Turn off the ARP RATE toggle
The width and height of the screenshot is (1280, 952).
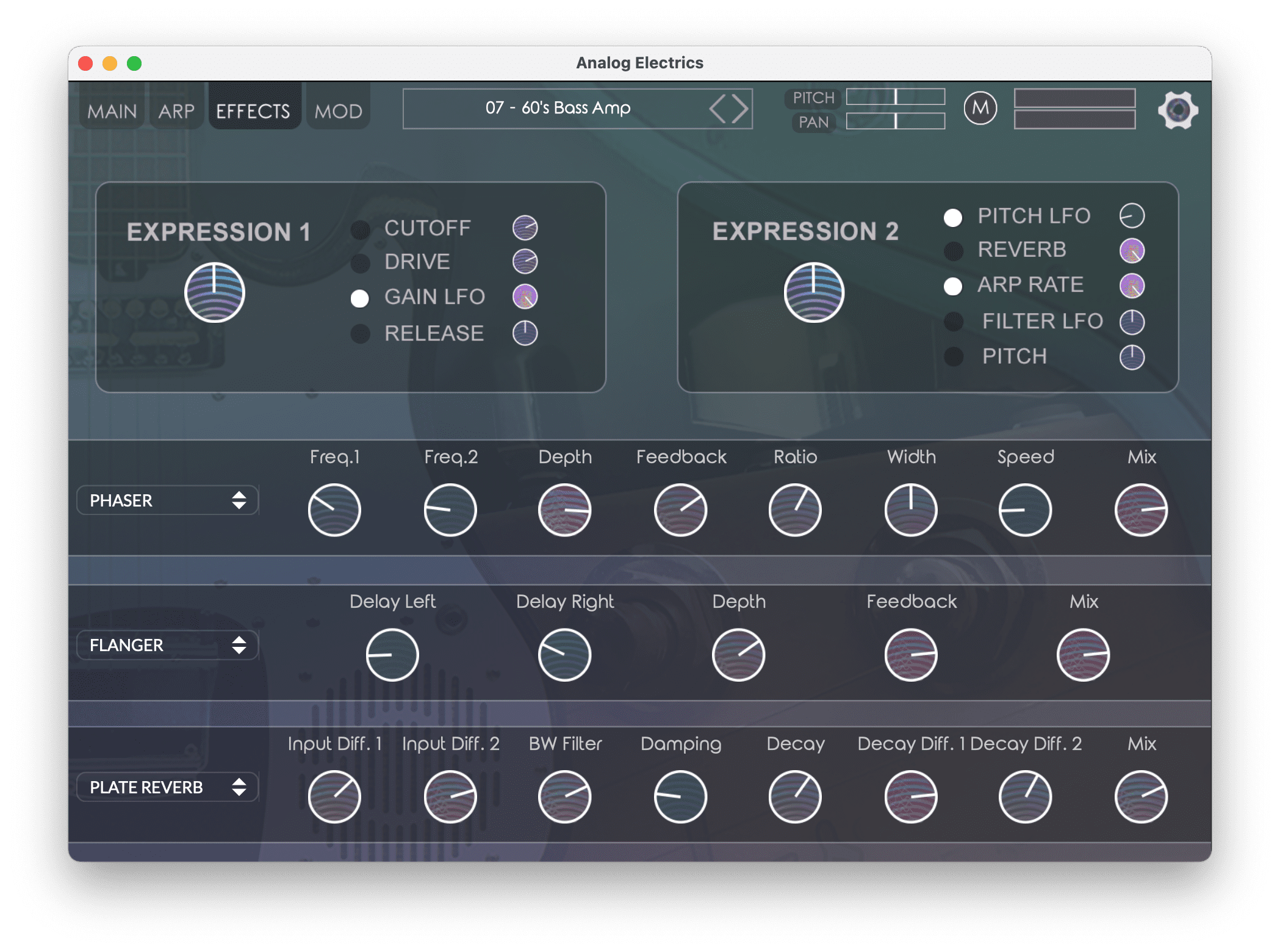pos(953,286)
